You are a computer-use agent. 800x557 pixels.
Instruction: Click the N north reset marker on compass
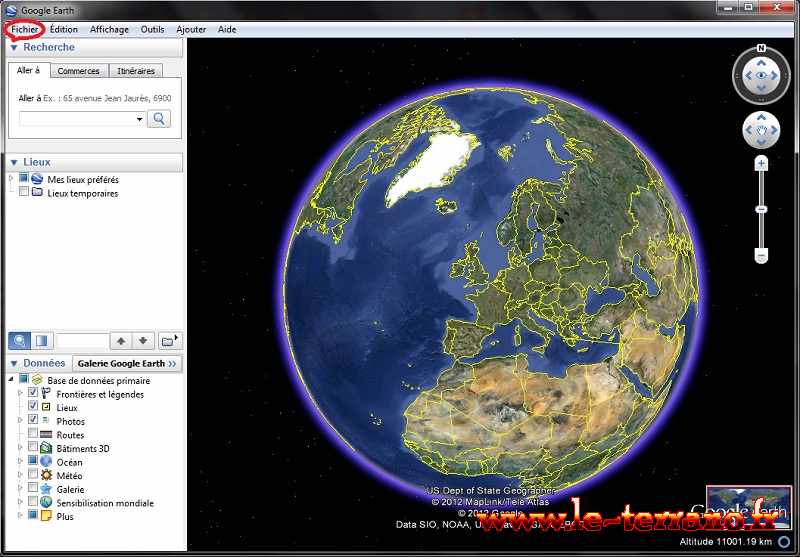(761, 48)
